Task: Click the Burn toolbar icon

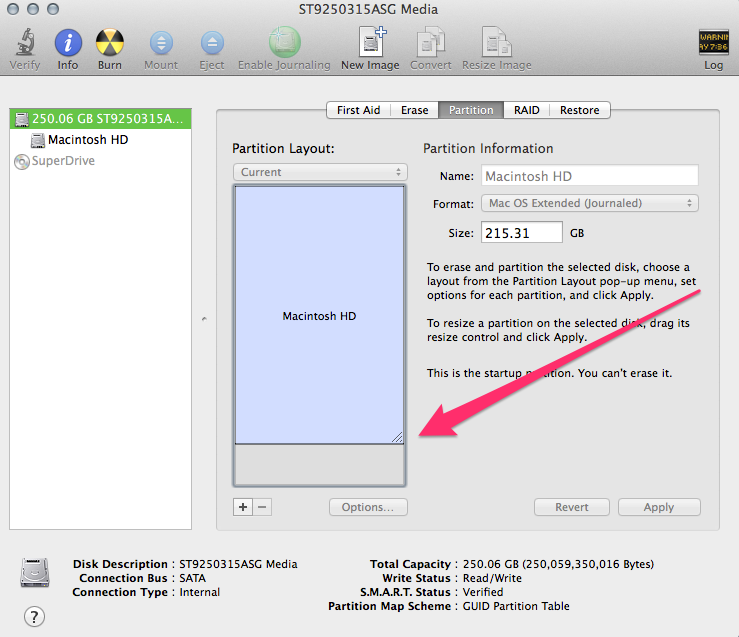Action: pyautogui.click(x=110, y=43)
